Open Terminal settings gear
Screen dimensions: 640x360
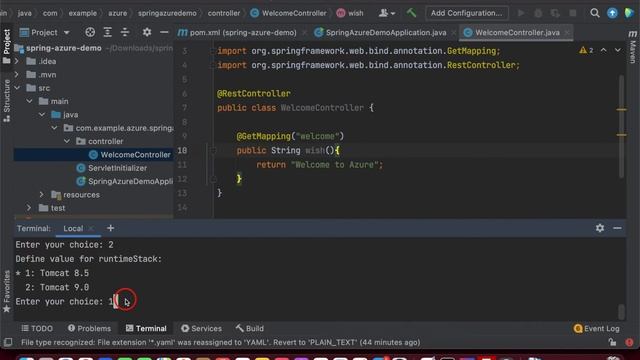pos(600,228)
